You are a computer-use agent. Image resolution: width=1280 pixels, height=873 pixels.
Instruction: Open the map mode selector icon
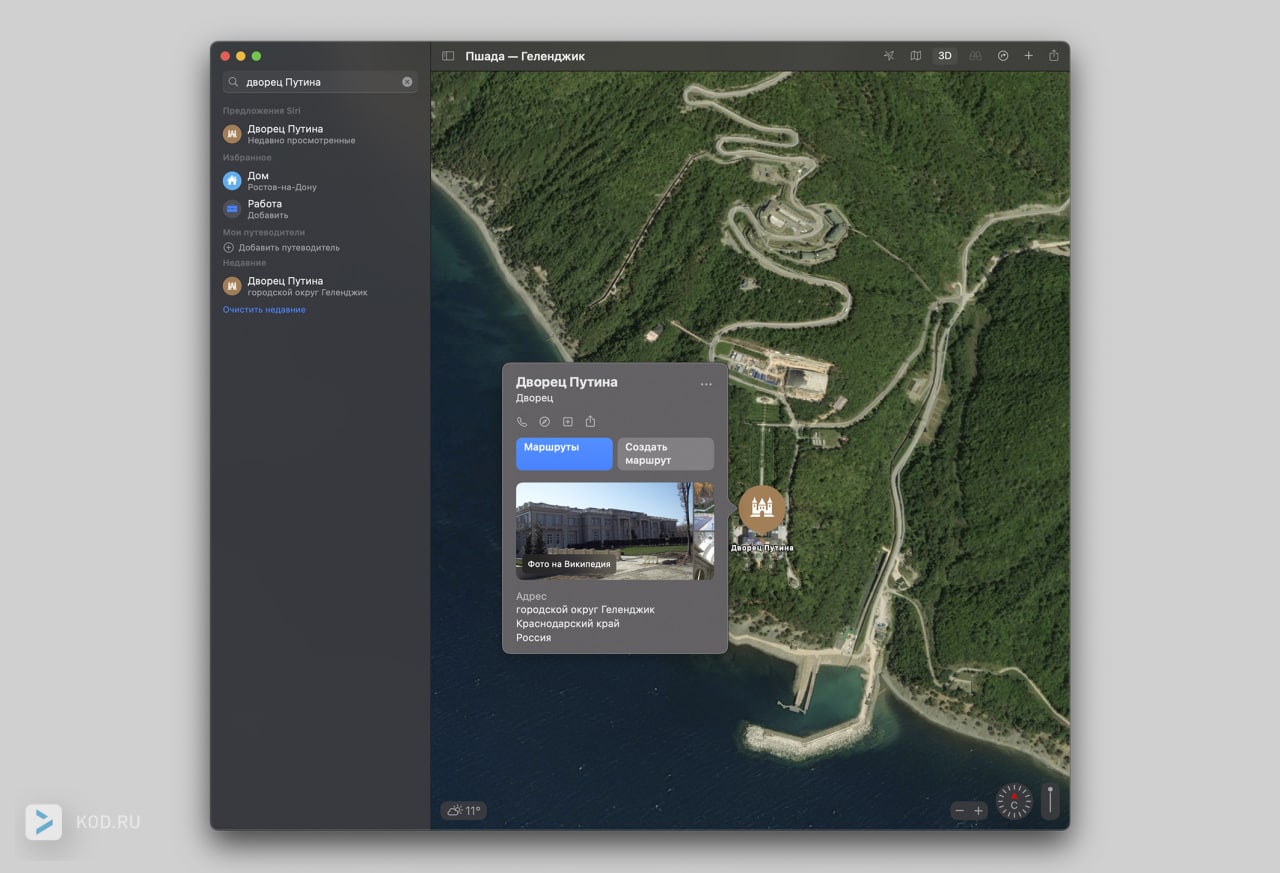tap(916, 56)
